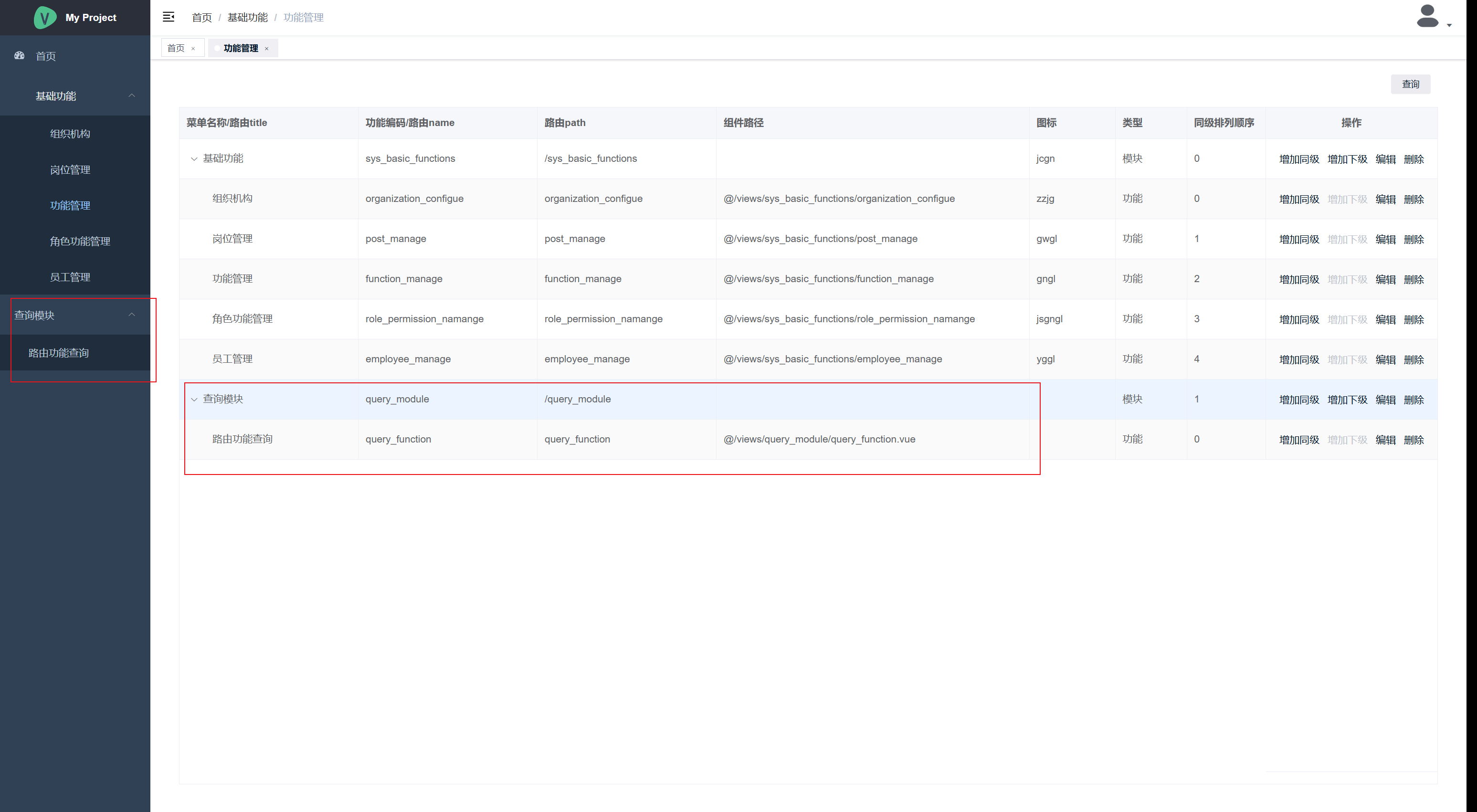
Task: Click 基础功能 in the breadcrumb
Action: coord(247,18)
